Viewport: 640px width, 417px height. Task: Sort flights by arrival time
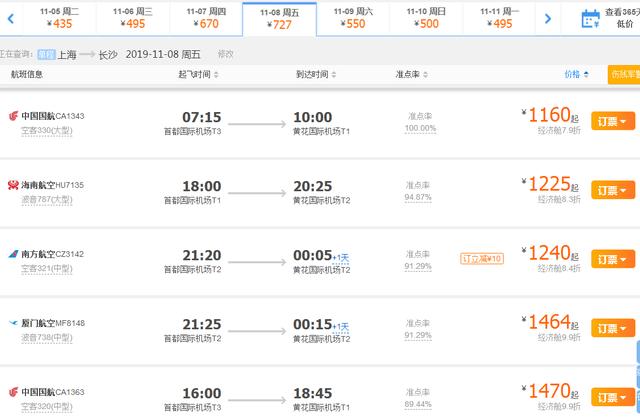(x=316, y=74)
